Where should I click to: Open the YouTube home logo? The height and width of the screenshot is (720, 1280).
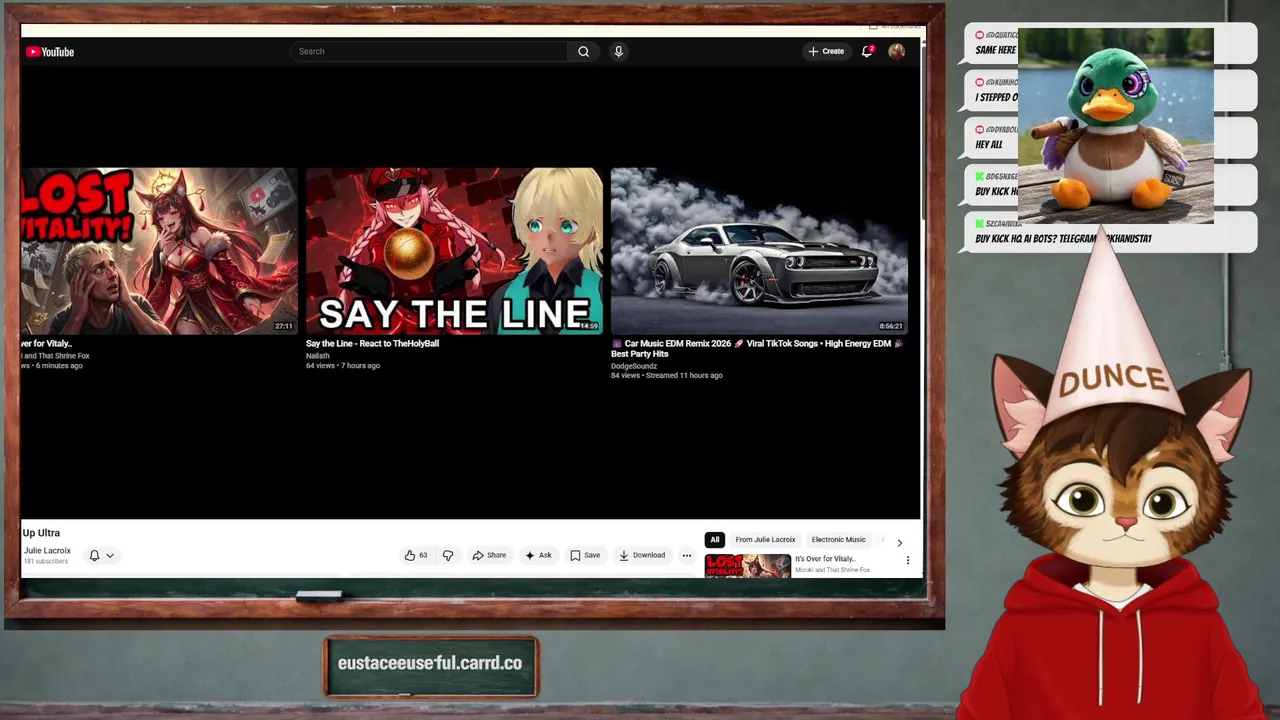pyautogui.click(x=50, y=52)
